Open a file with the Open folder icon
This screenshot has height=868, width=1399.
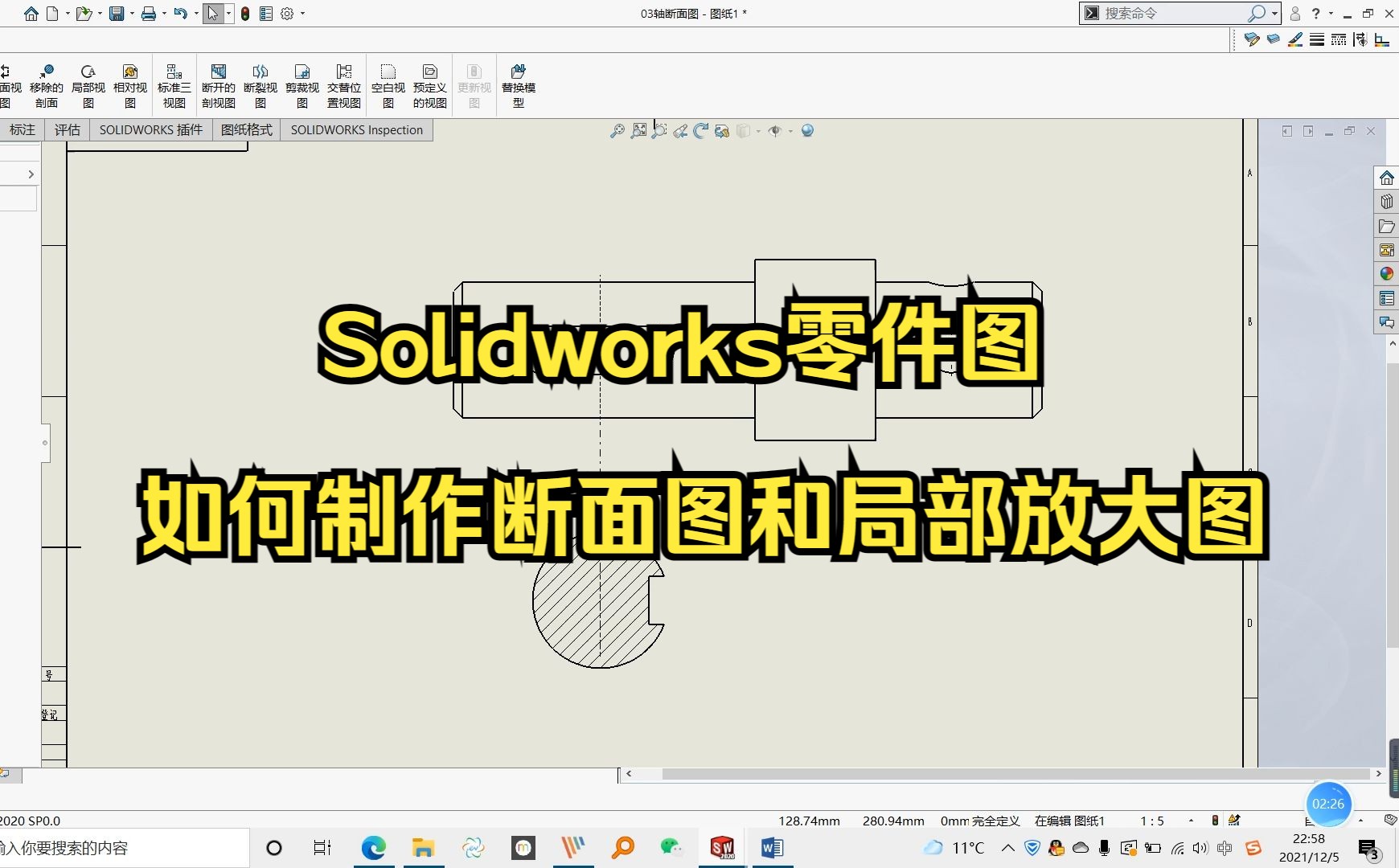(x=83, y=14)
